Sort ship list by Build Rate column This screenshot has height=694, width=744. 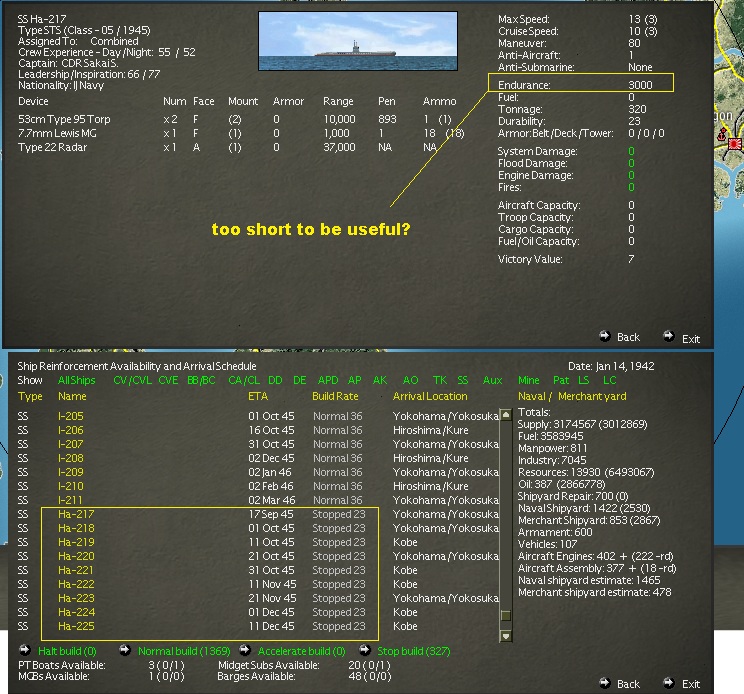tap(335, 397)
